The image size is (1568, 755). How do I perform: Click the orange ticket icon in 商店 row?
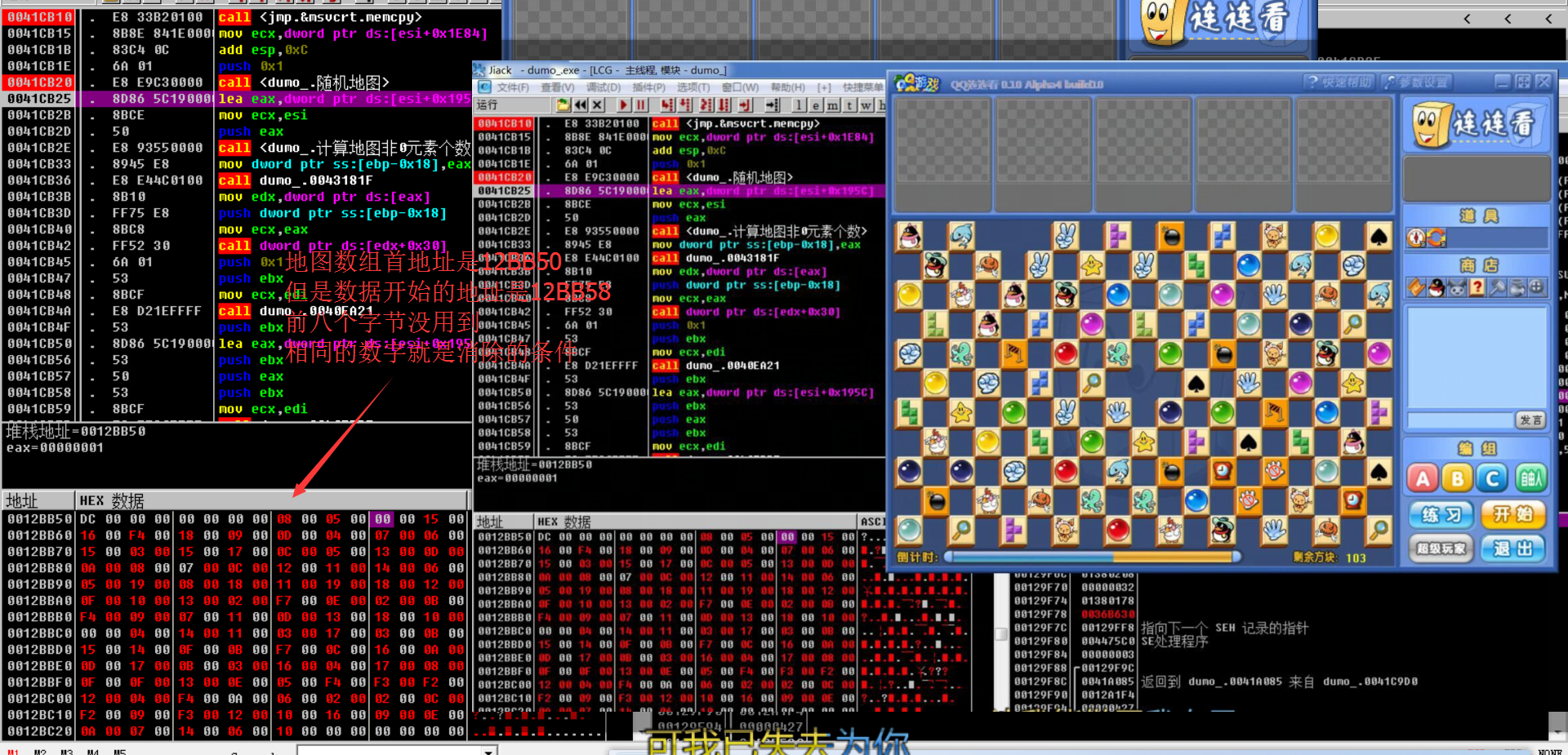(x=1417, y=287)
